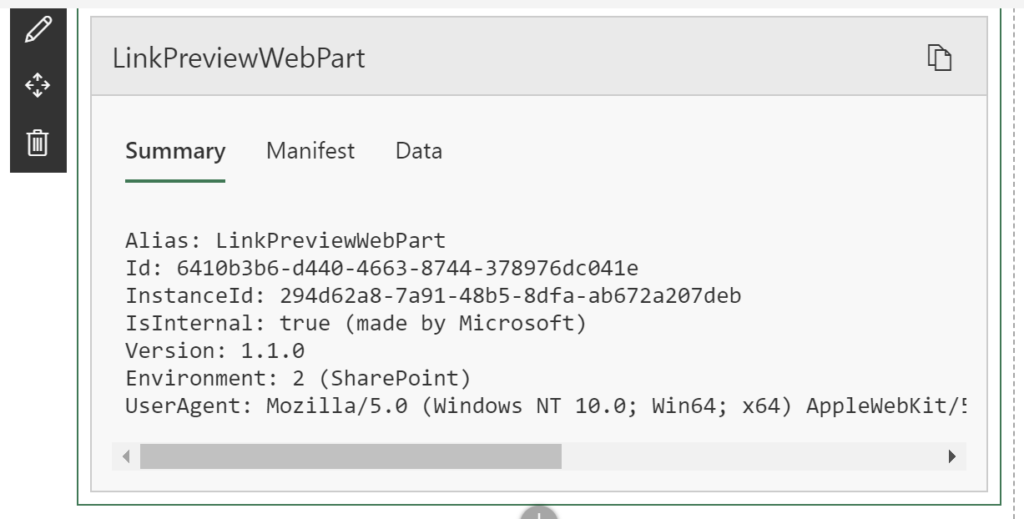The width and height of the screenshot is (1024, 519).
Task: Click the InstanceId value line
Action: click(x=434, y=296)
